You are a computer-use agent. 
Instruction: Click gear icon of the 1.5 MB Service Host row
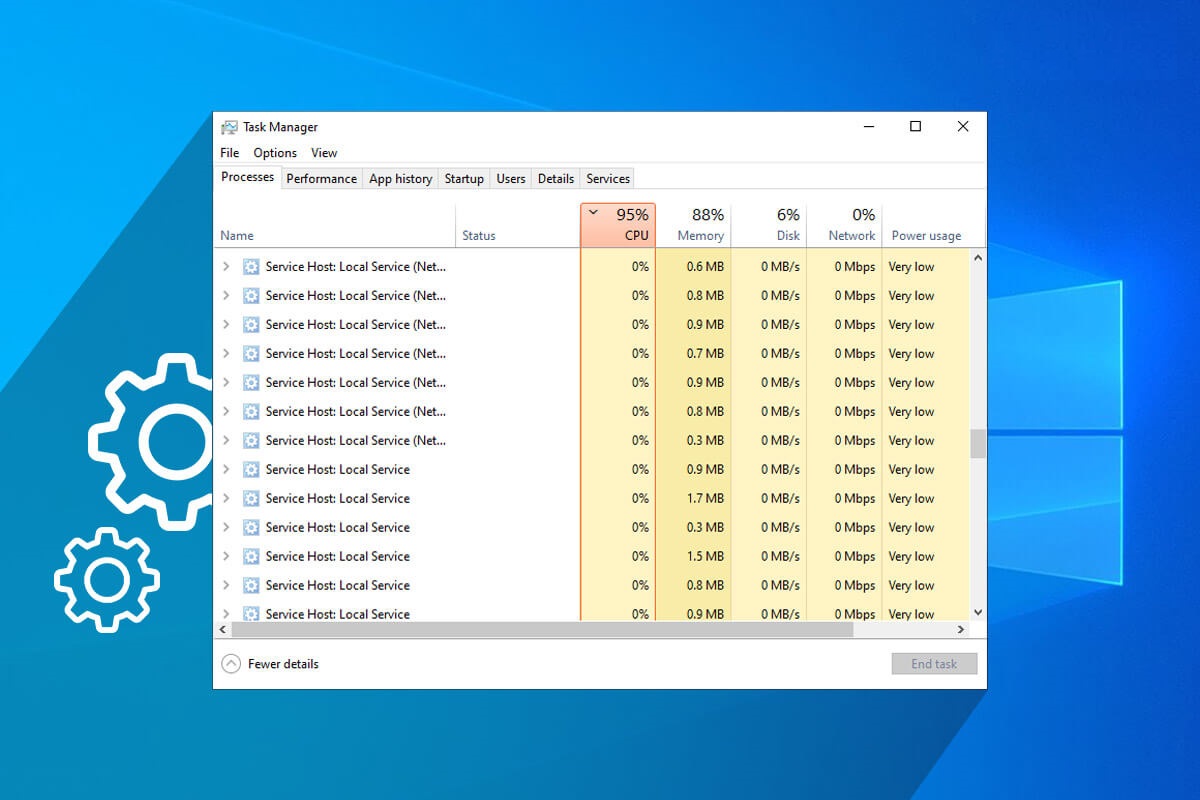coord(251,556)
